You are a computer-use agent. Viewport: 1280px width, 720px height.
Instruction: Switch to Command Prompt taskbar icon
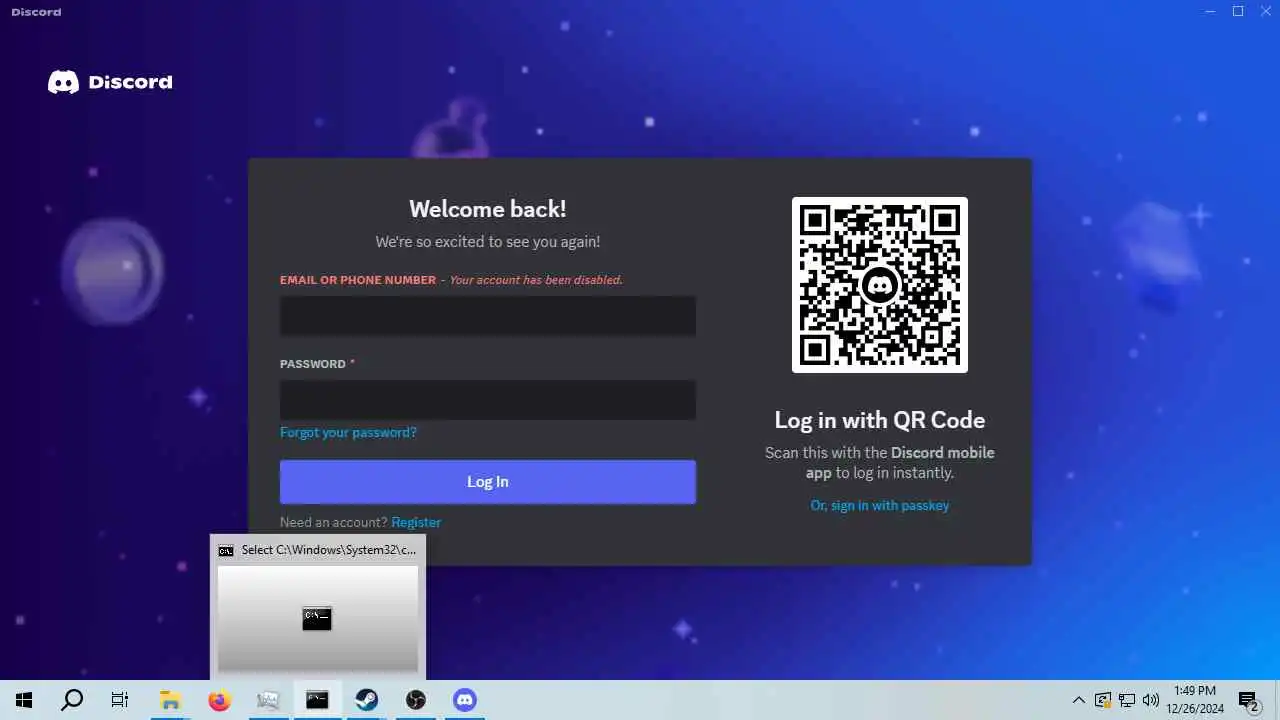coord(317,700)
